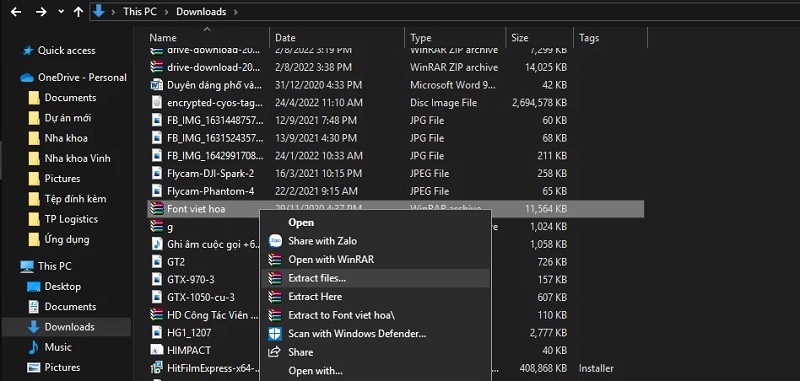
Task: Click the Downloads arrow icon in sidebar
Action: [34, 327]
